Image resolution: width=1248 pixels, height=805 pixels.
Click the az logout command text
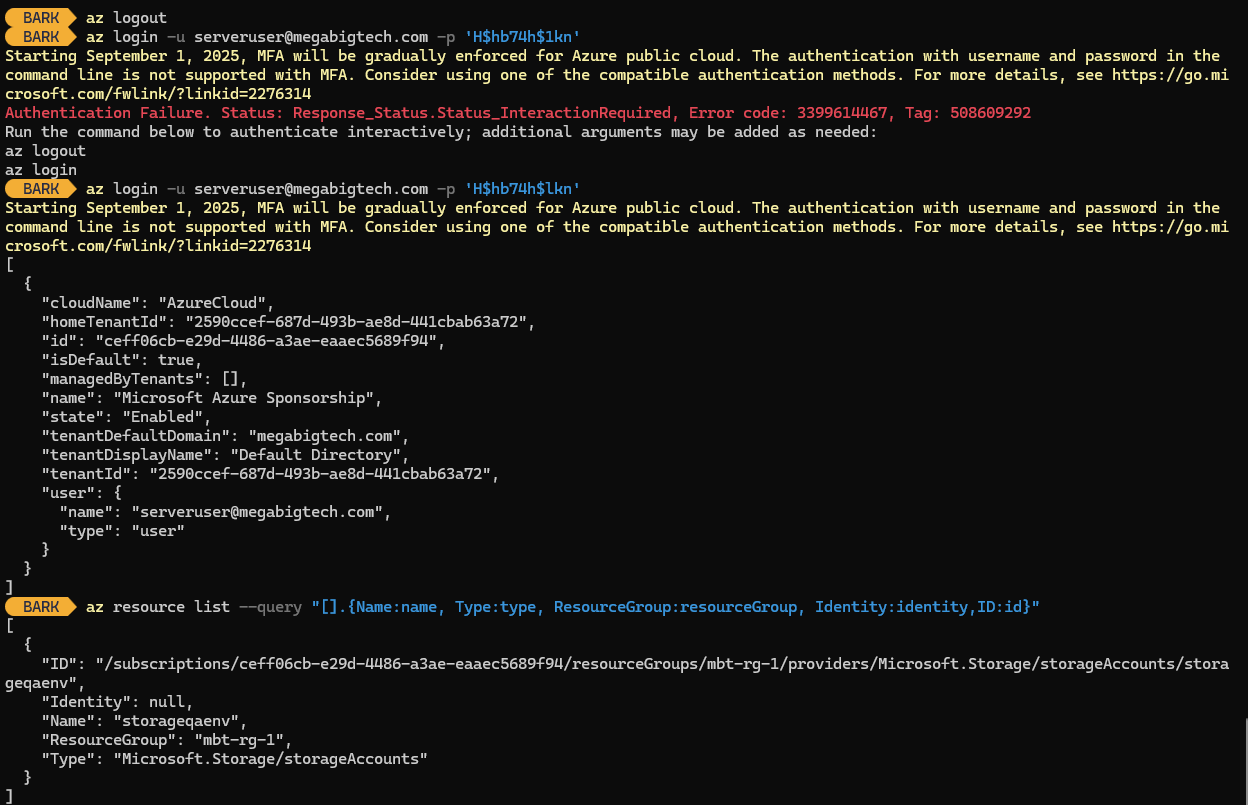pyautogui.click(x=125, y=17)
